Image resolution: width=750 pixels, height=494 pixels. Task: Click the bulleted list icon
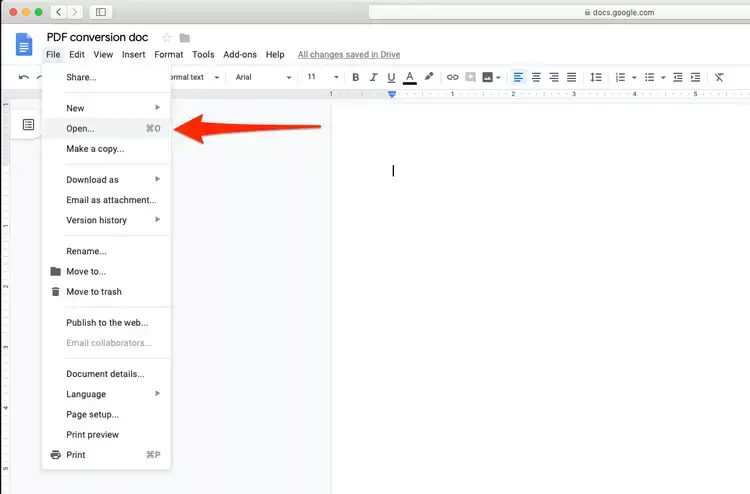(x=650, y=77)
